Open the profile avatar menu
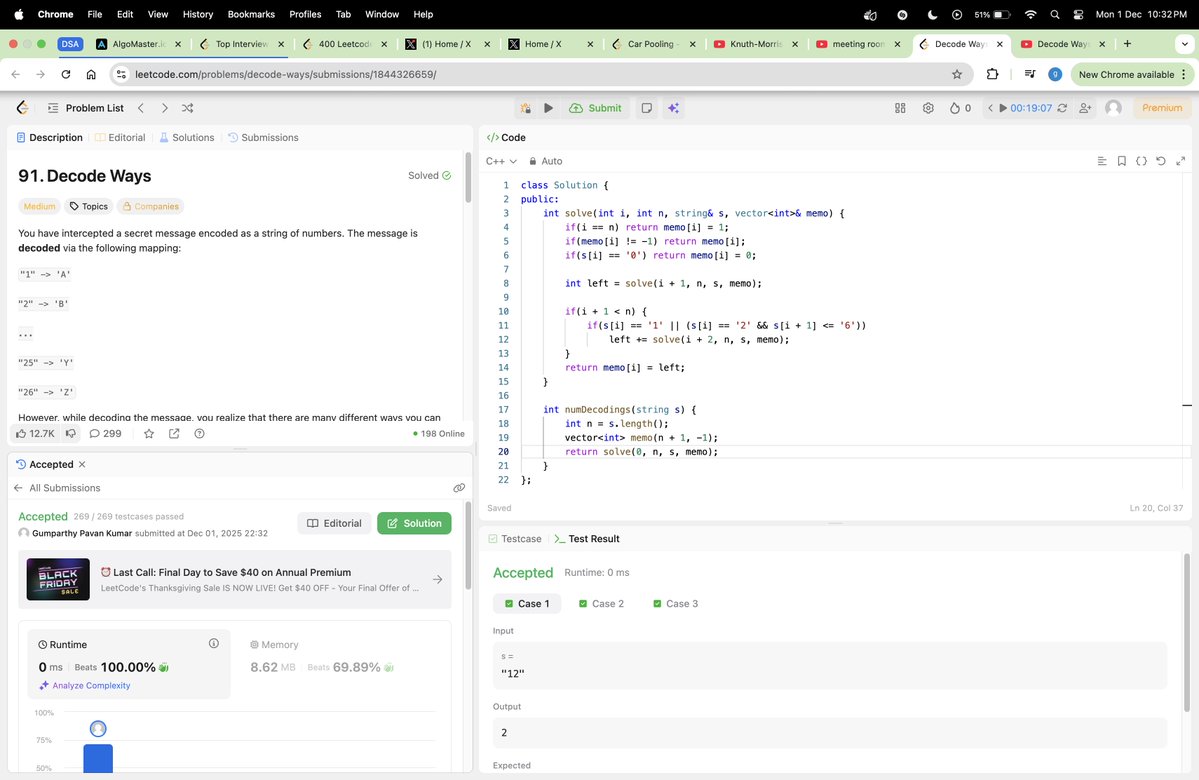 pyautogui.click(x=1113, y=108)
